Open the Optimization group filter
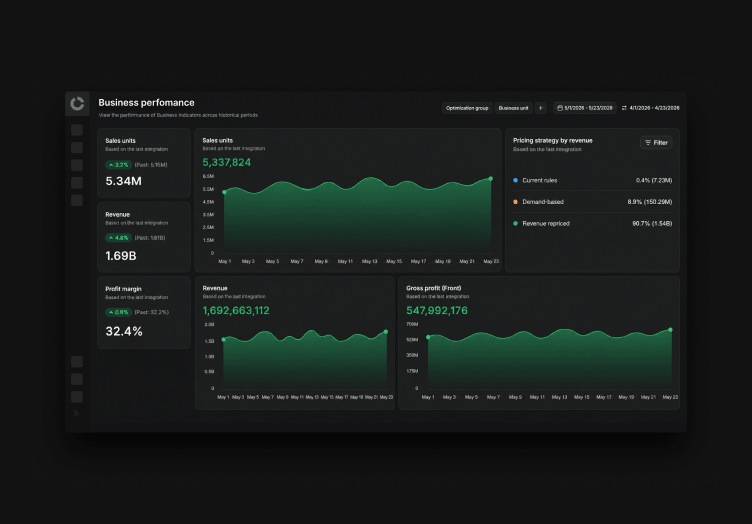This screenshot has height=524, width=752. [467, 108]
